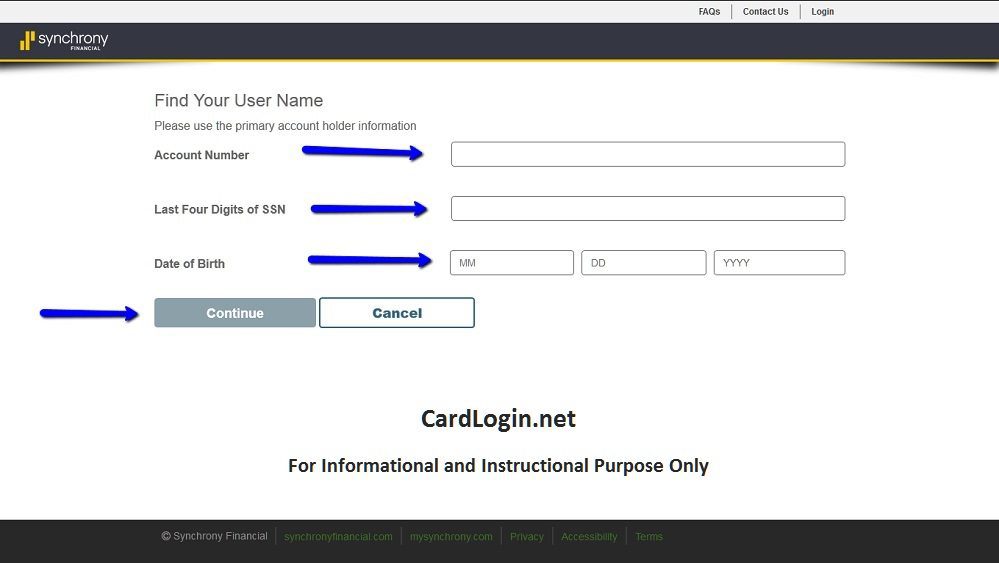Click the 'Date of Birth' label

point(189,264)
